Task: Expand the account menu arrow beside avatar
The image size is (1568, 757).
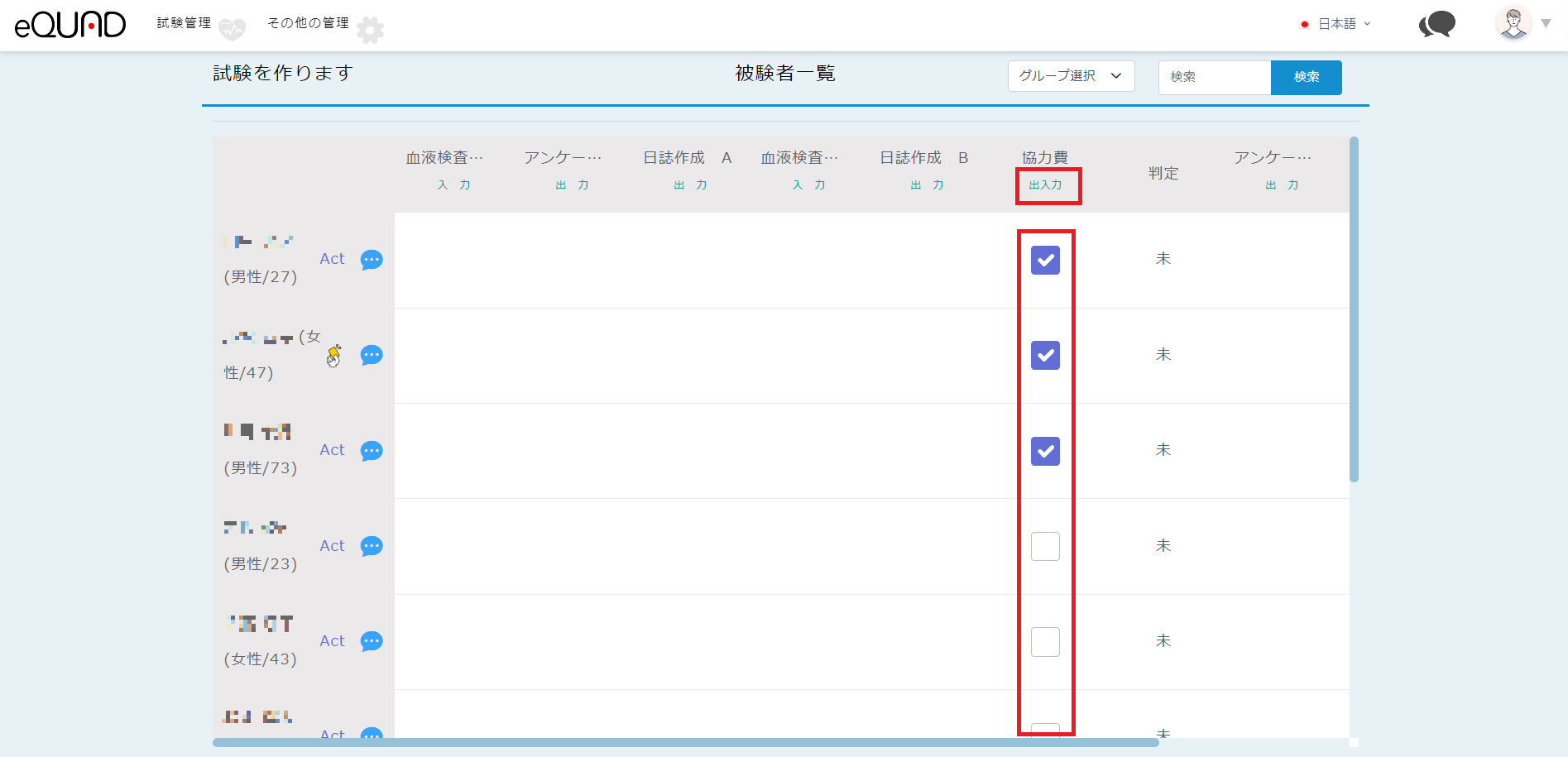Action: coord(1546,24)
